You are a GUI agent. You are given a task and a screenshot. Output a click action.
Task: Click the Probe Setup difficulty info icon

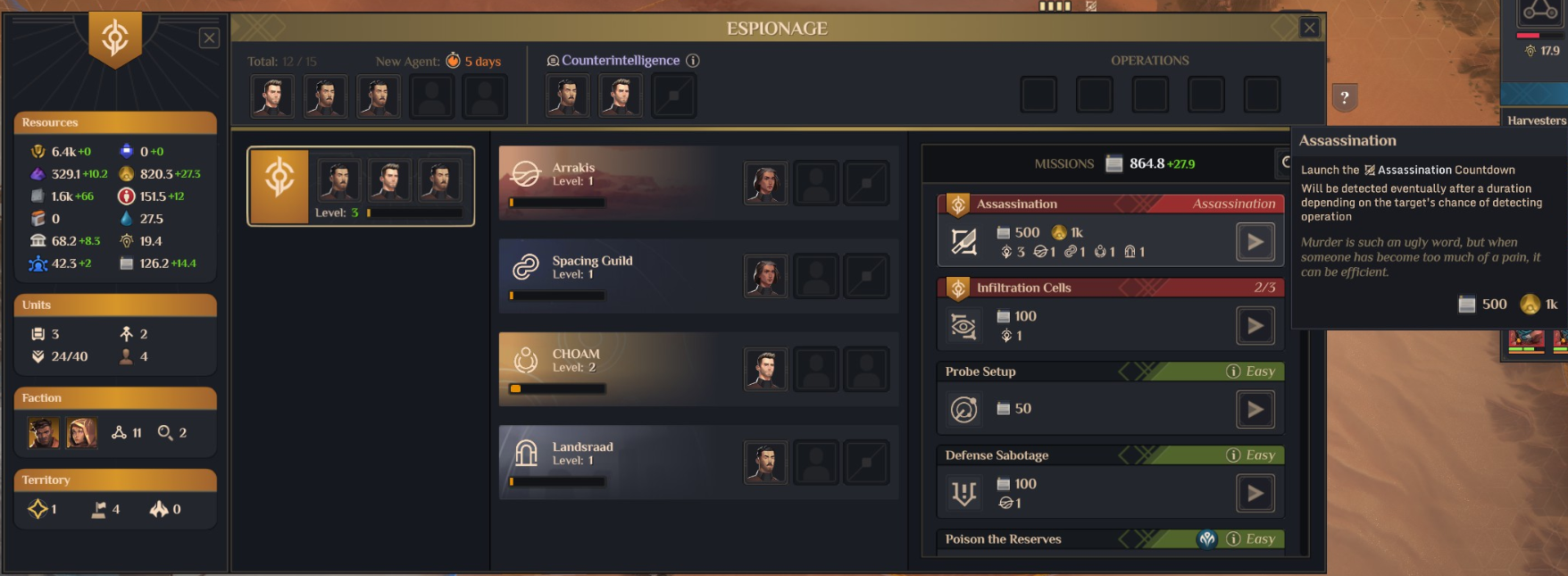click(x=1233, y=371)
